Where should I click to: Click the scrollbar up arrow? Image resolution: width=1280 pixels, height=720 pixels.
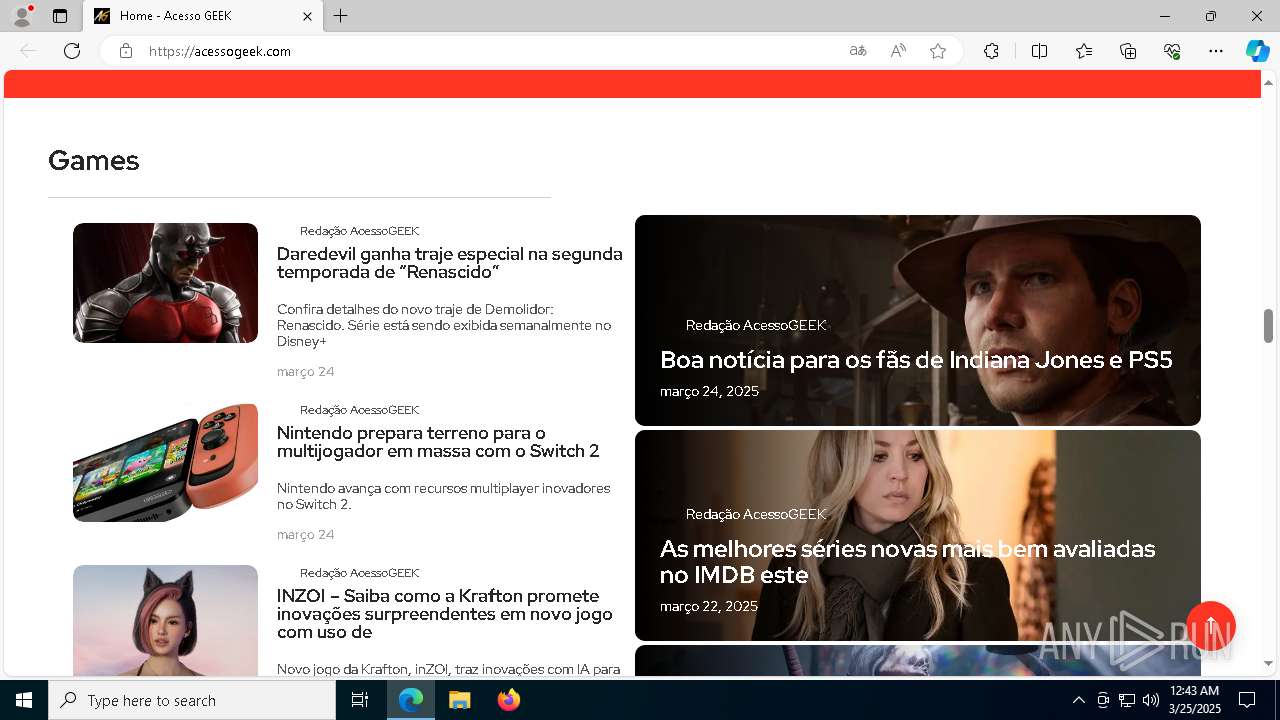pyautogui.click(x=1268, y=82)
